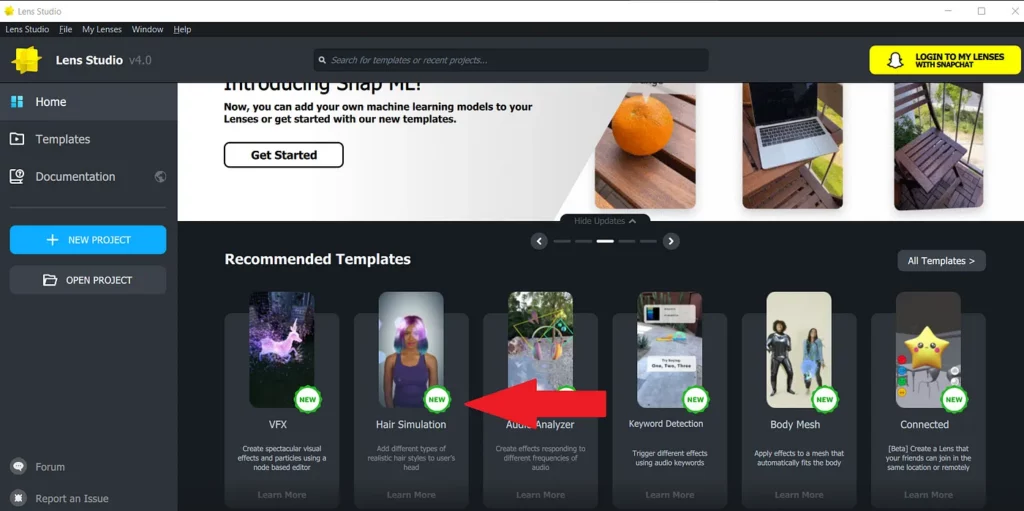
Task: Collapse the banner with Hide Updates
Action: point(605,221)
